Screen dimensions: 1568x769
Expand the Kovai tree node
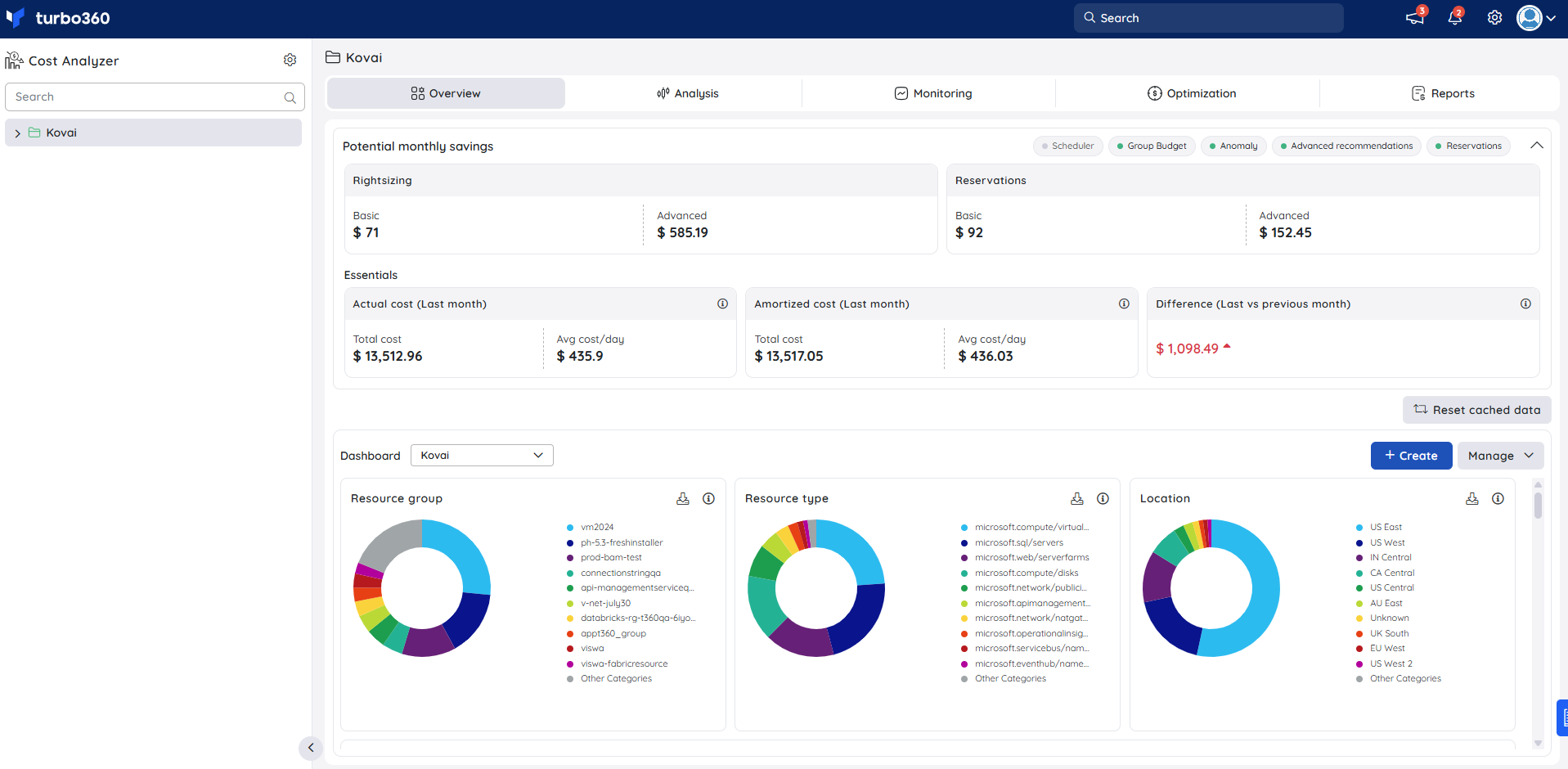pyautogui.click(x=17, y=133)
